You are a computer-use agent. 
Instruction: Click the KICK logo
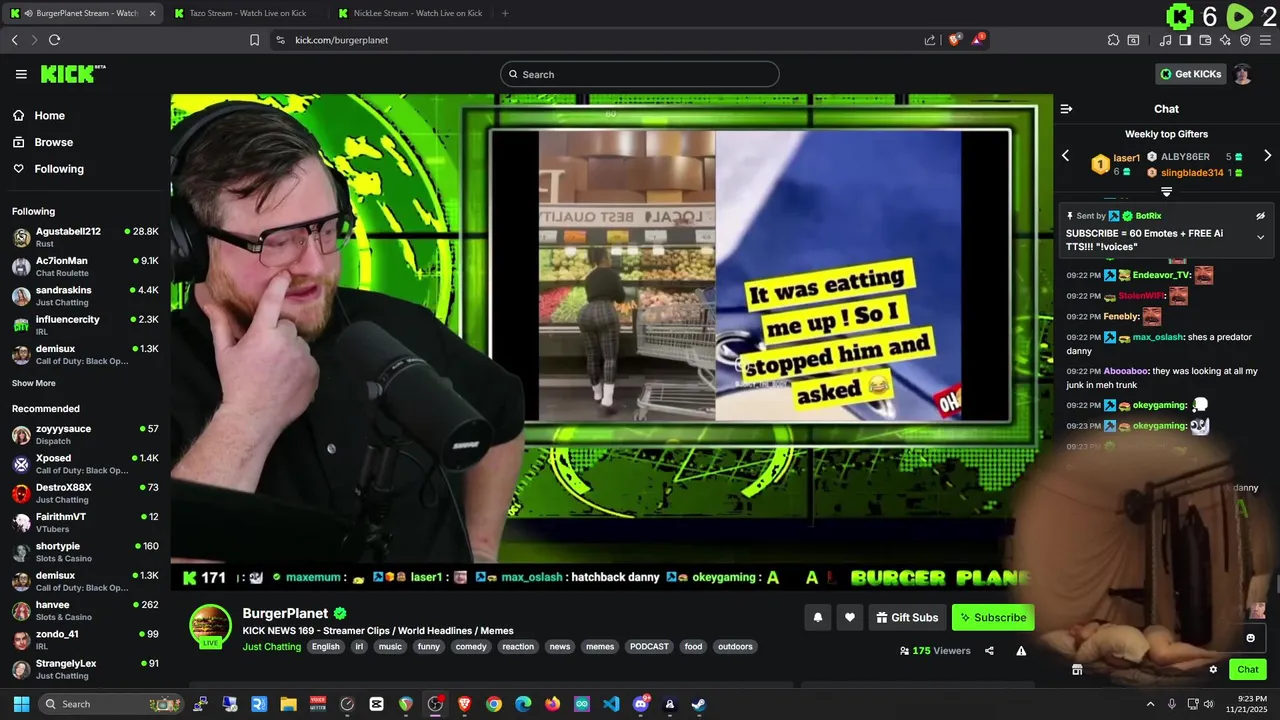73,74
